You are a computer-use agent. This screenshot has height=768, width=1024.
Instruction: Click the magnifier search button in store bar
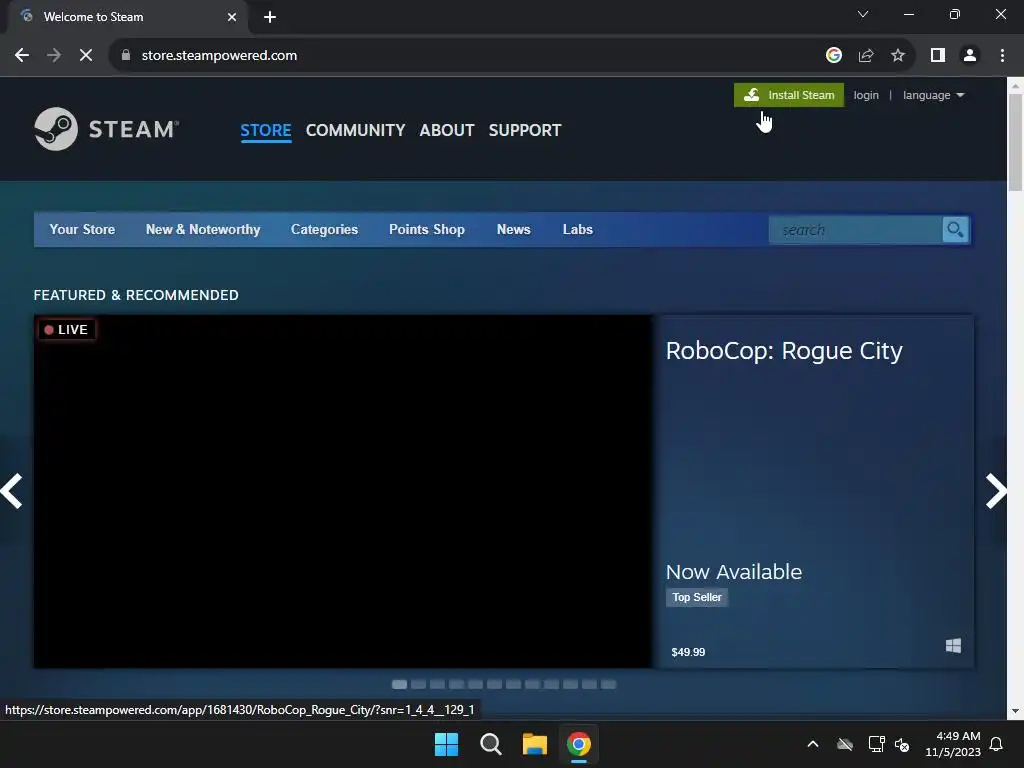point(955,230)
